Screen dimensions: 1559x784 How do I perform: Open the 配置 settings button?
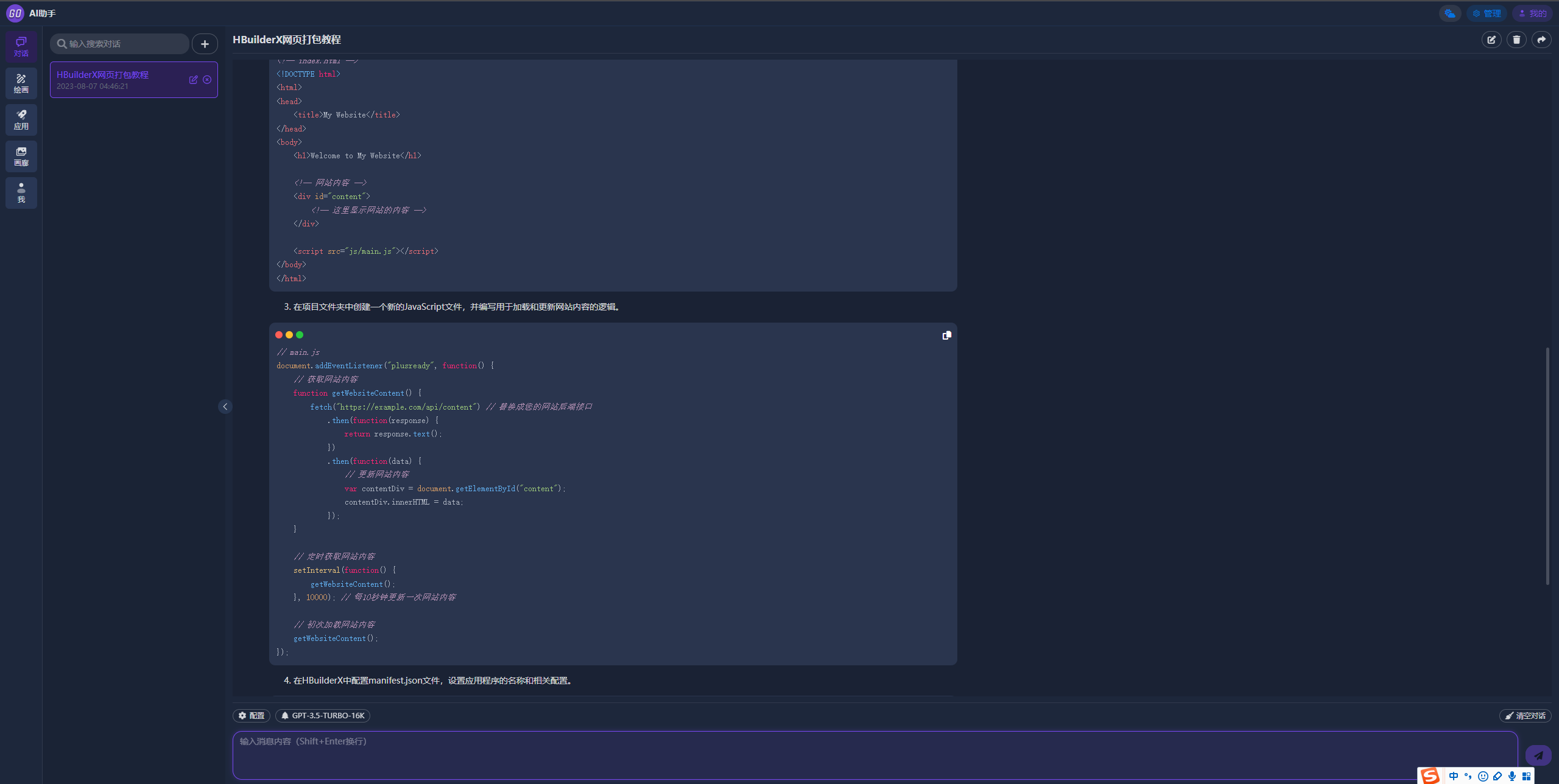click(252, 716)
